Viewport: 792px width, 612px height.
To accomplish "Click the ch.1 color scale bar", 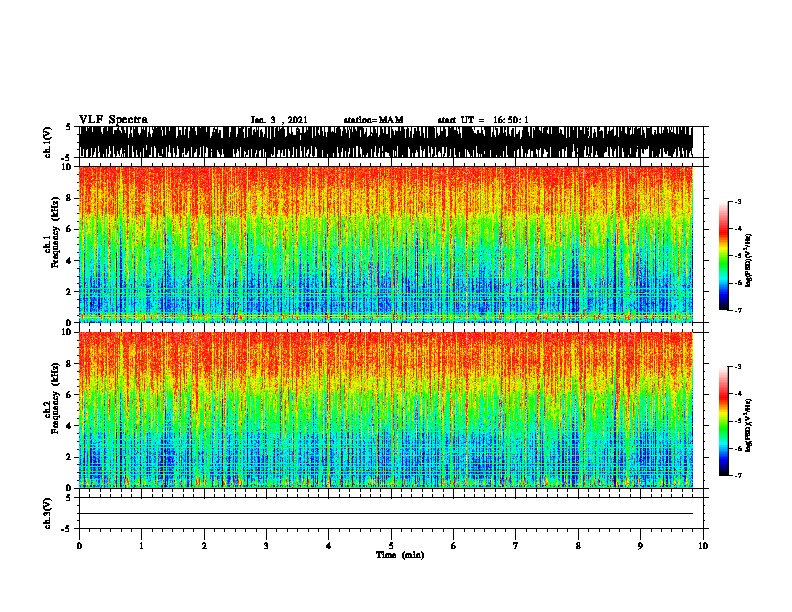I will point(724,256).
